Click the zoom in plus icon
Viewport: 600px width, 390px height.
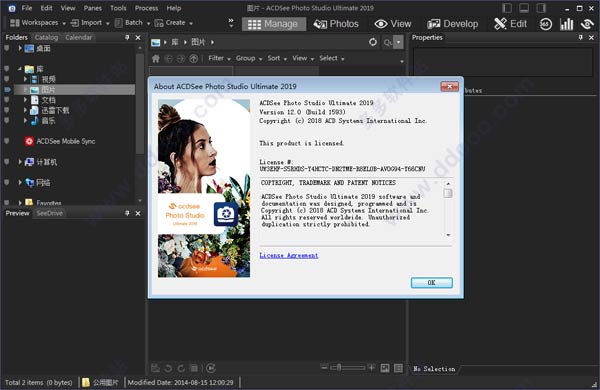point(371,368)
